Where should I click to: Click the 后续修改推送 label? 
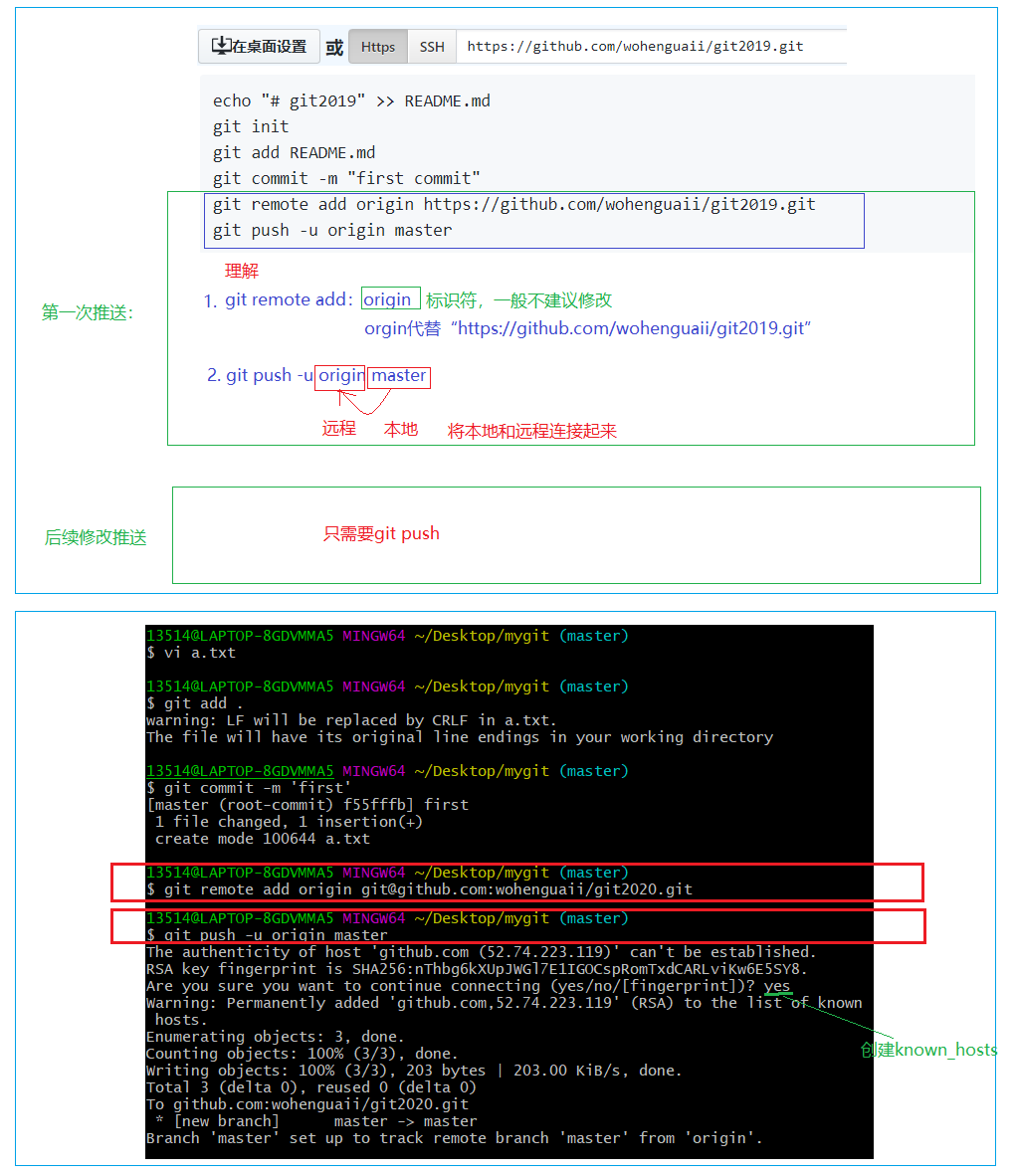click(x=96, y=537)
